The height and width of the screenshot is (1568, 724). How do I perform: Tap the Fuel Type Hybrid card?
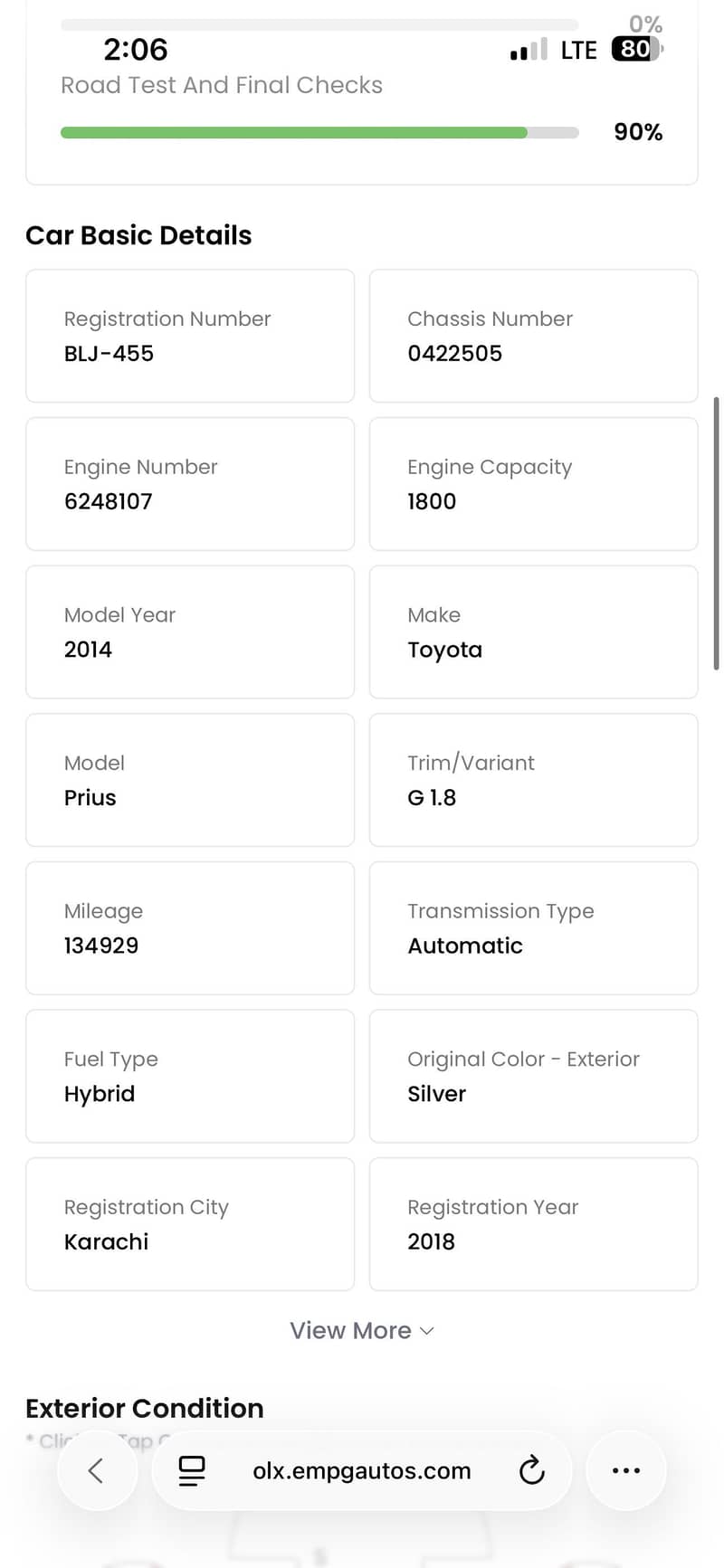coord(190,1077)
